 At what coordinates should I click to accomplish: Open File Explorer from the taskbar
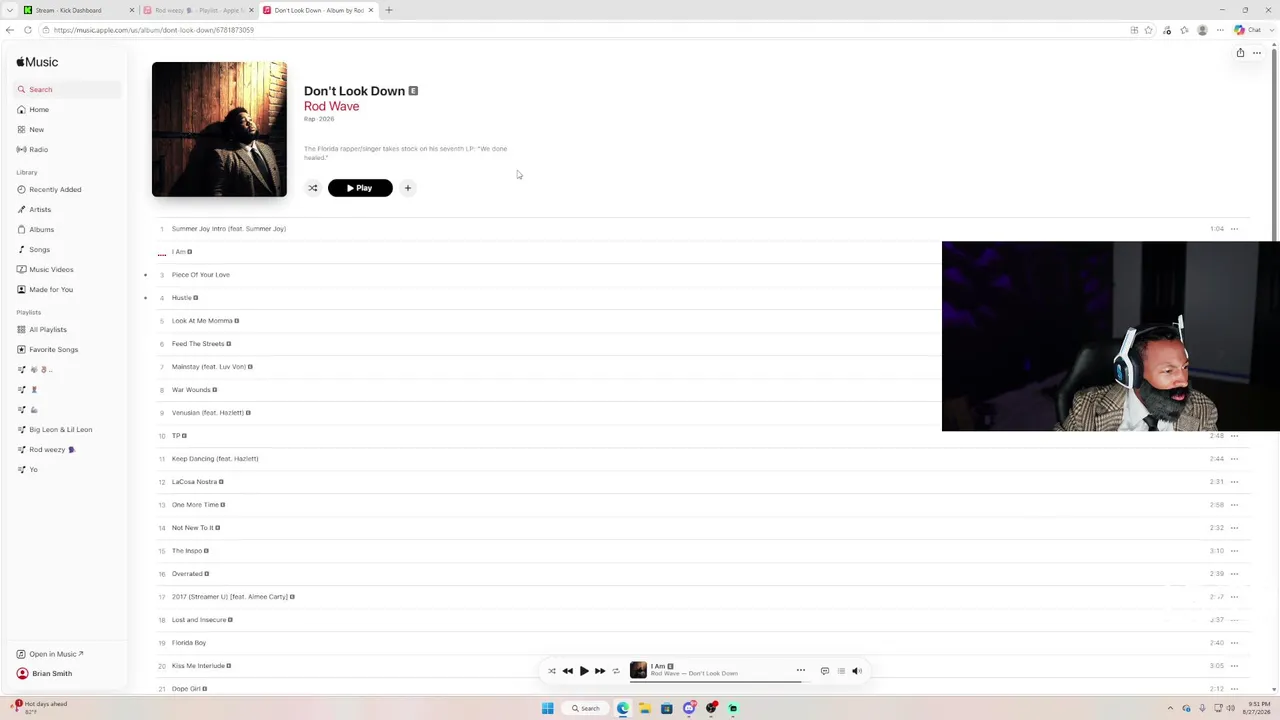point(645,708)
